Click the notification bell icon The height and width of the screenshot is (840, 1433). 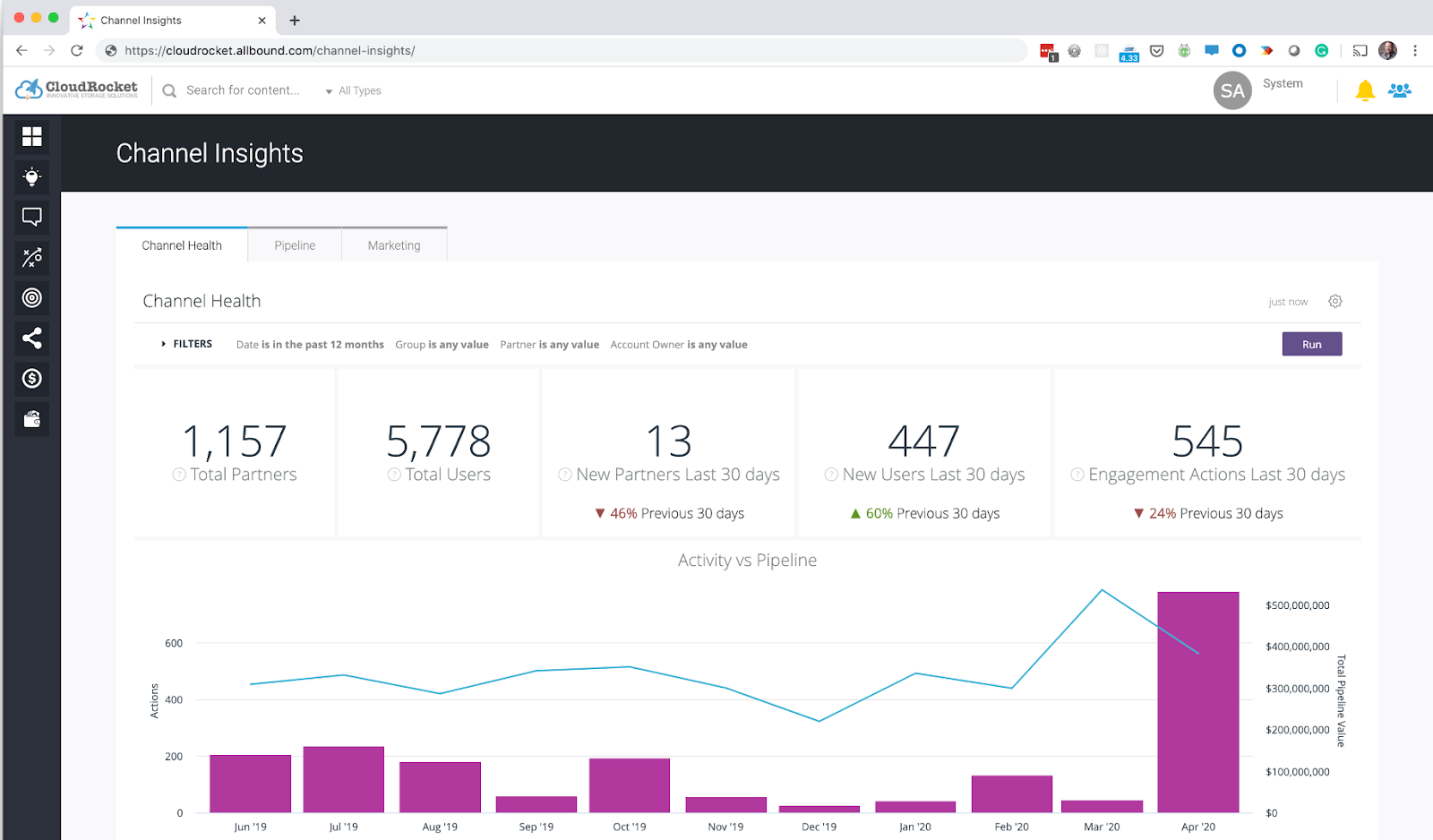pyautogui.click(x=1365, y=90)
